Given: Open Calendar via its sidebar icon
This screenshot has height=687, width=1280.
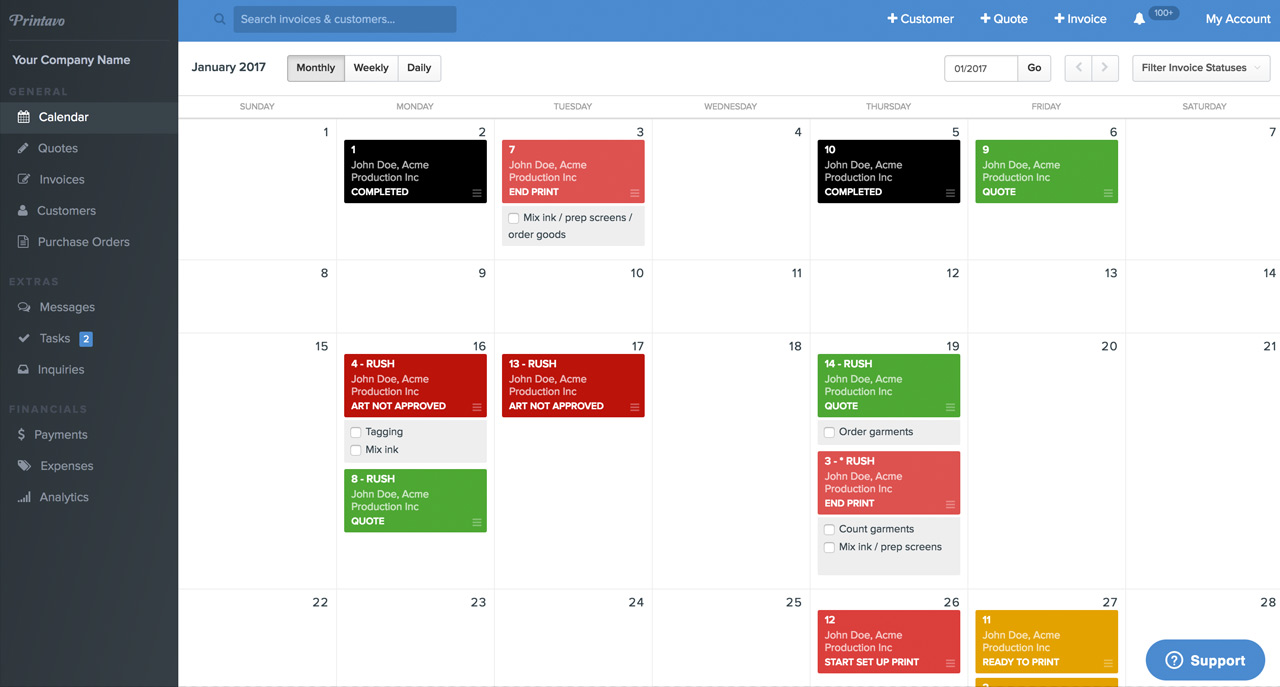Looking at the screenshot, I should 24,117.
